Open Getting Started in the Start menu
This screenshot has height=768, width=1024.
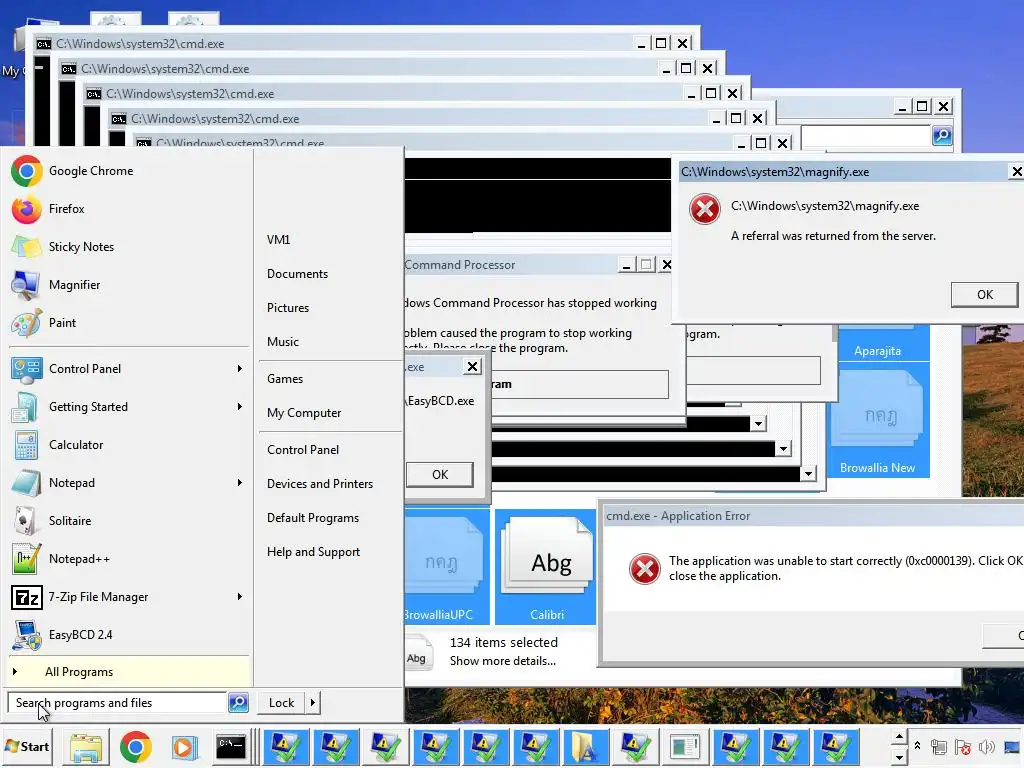(129, 407)
